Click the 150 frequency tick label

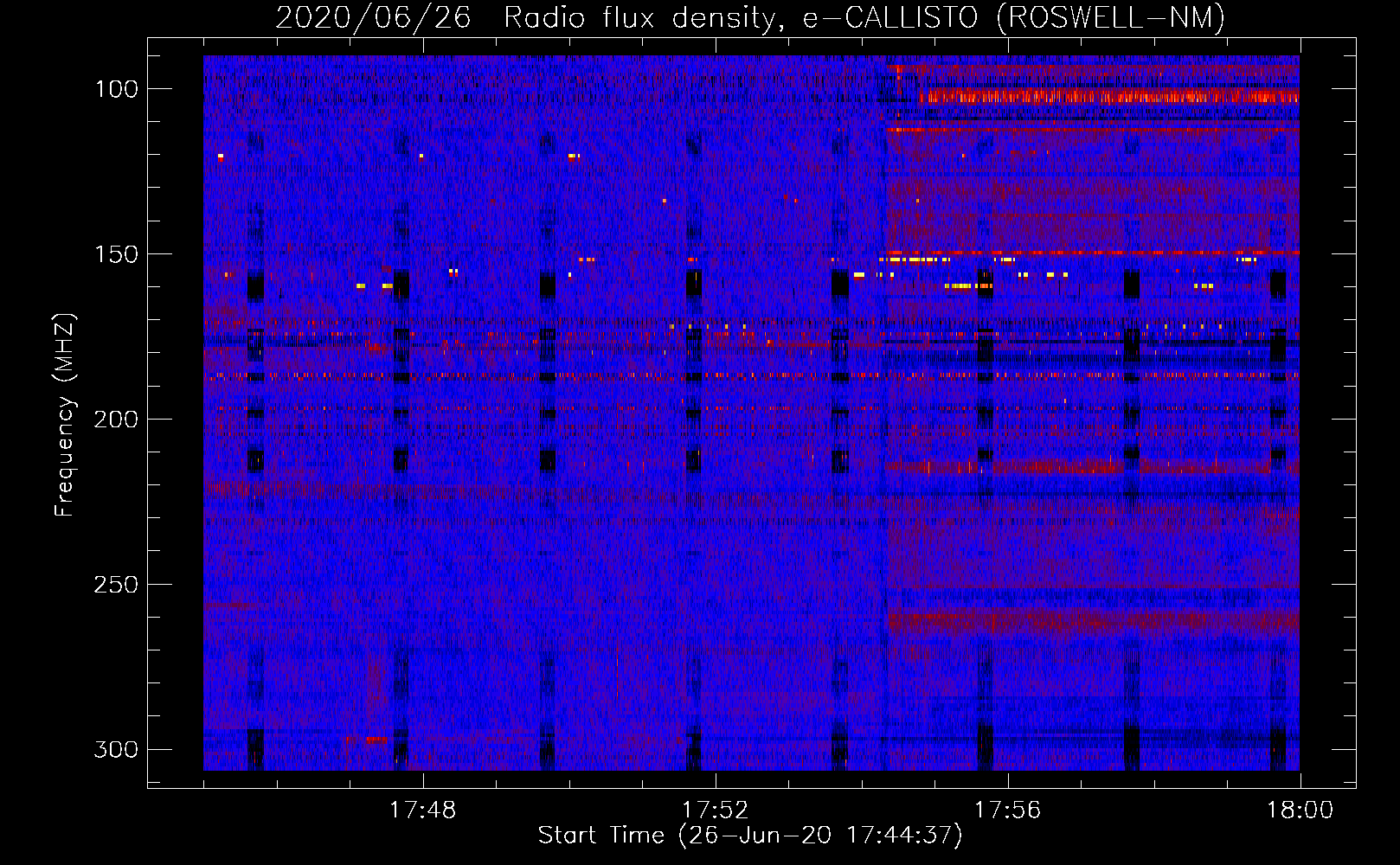116,254
